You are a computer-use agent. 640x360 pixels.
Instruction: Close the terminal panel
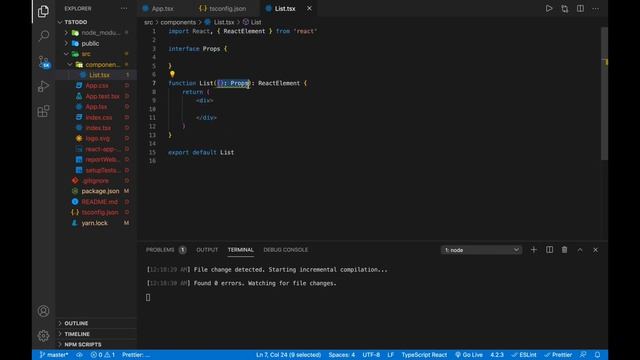[596, 250]
